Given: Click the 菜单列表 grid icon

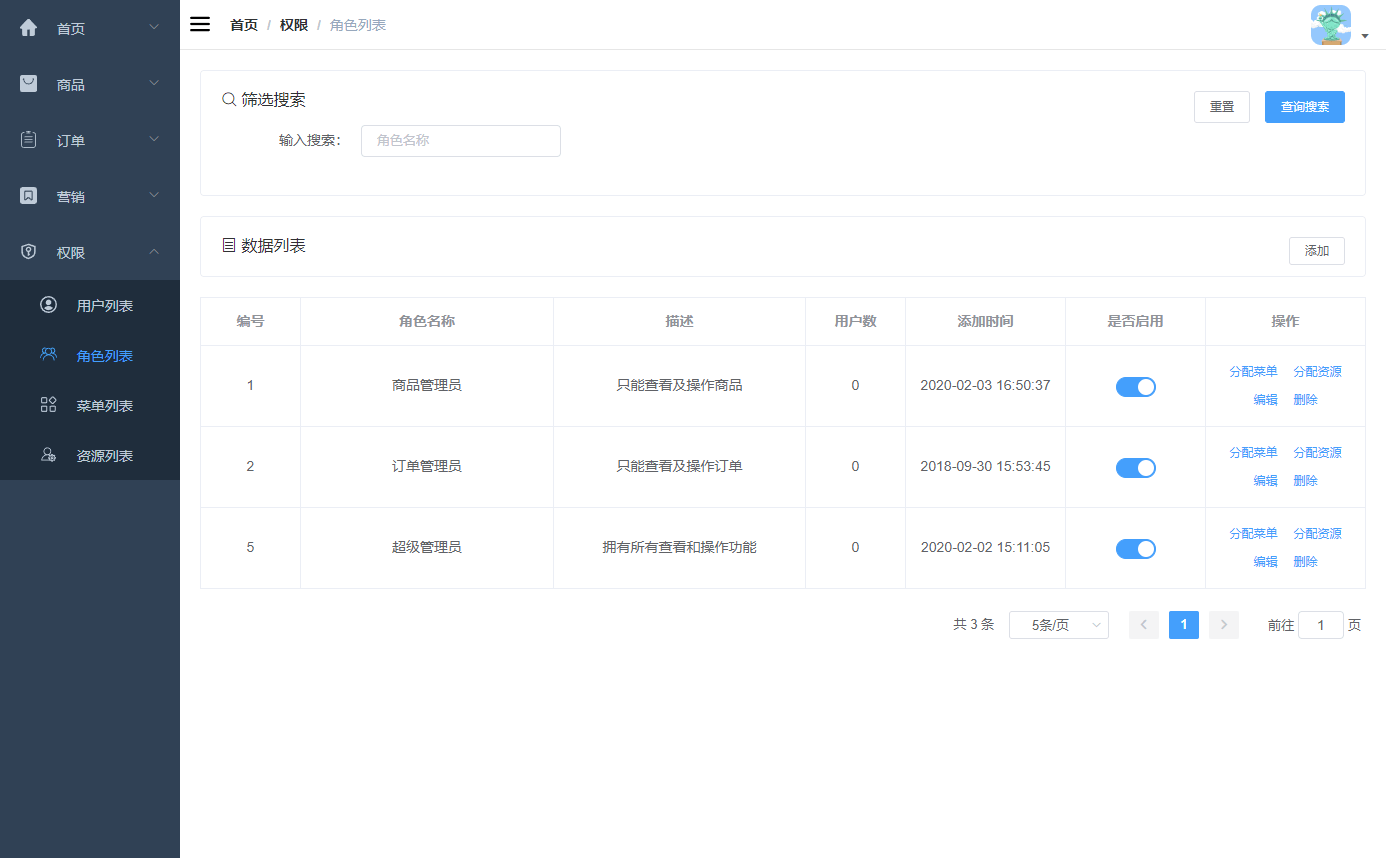Looking at the screenshot, I should [48, 405].
